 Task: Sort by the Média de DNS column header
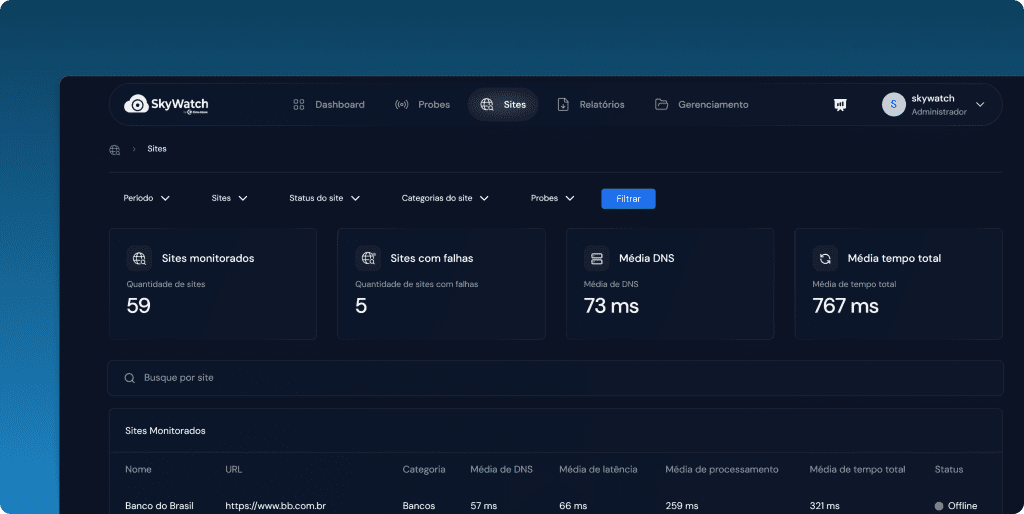coord(502,469)
